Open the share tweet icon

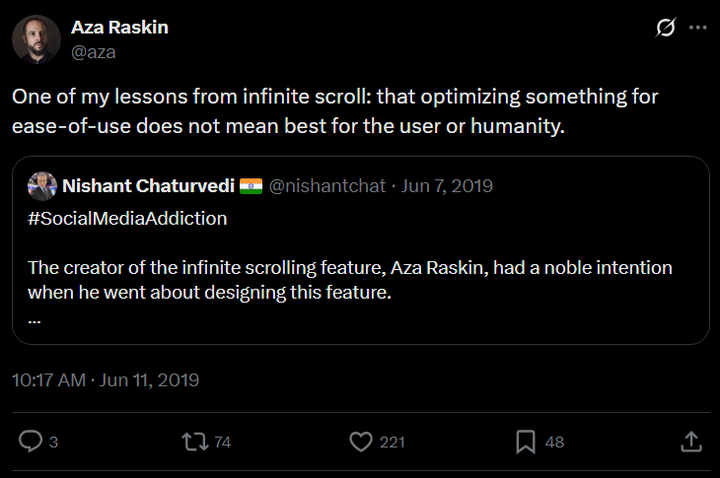(690, 441)
